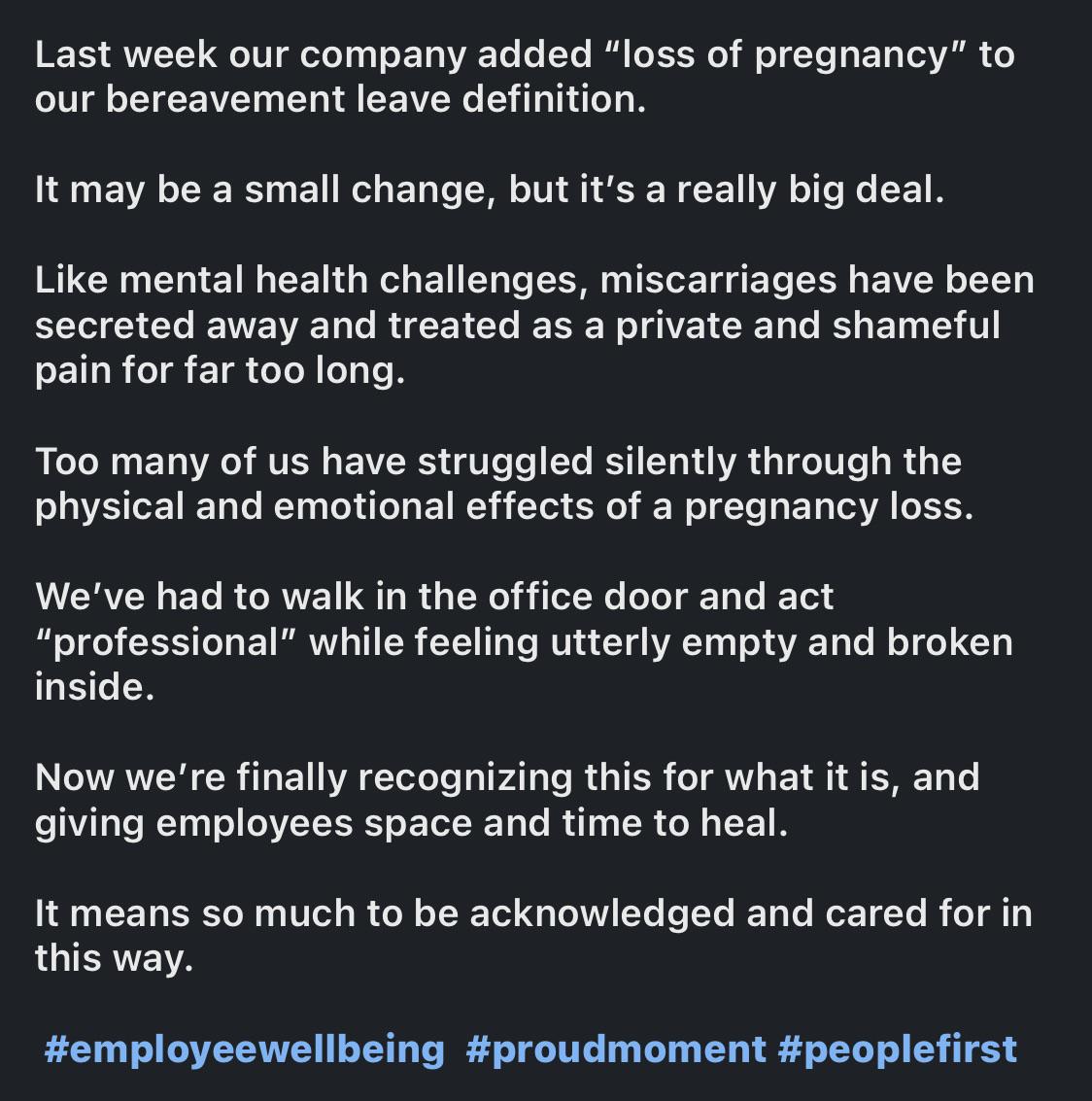This screenshot has width=1092, height=1101.
Task: Click the paragraph starting "Now we're finally recognizing"
Action: 507,800
